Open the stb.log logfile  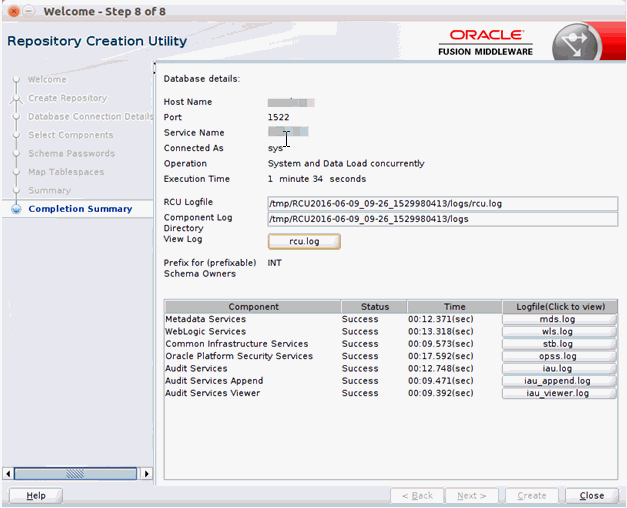tap(559, 344)
